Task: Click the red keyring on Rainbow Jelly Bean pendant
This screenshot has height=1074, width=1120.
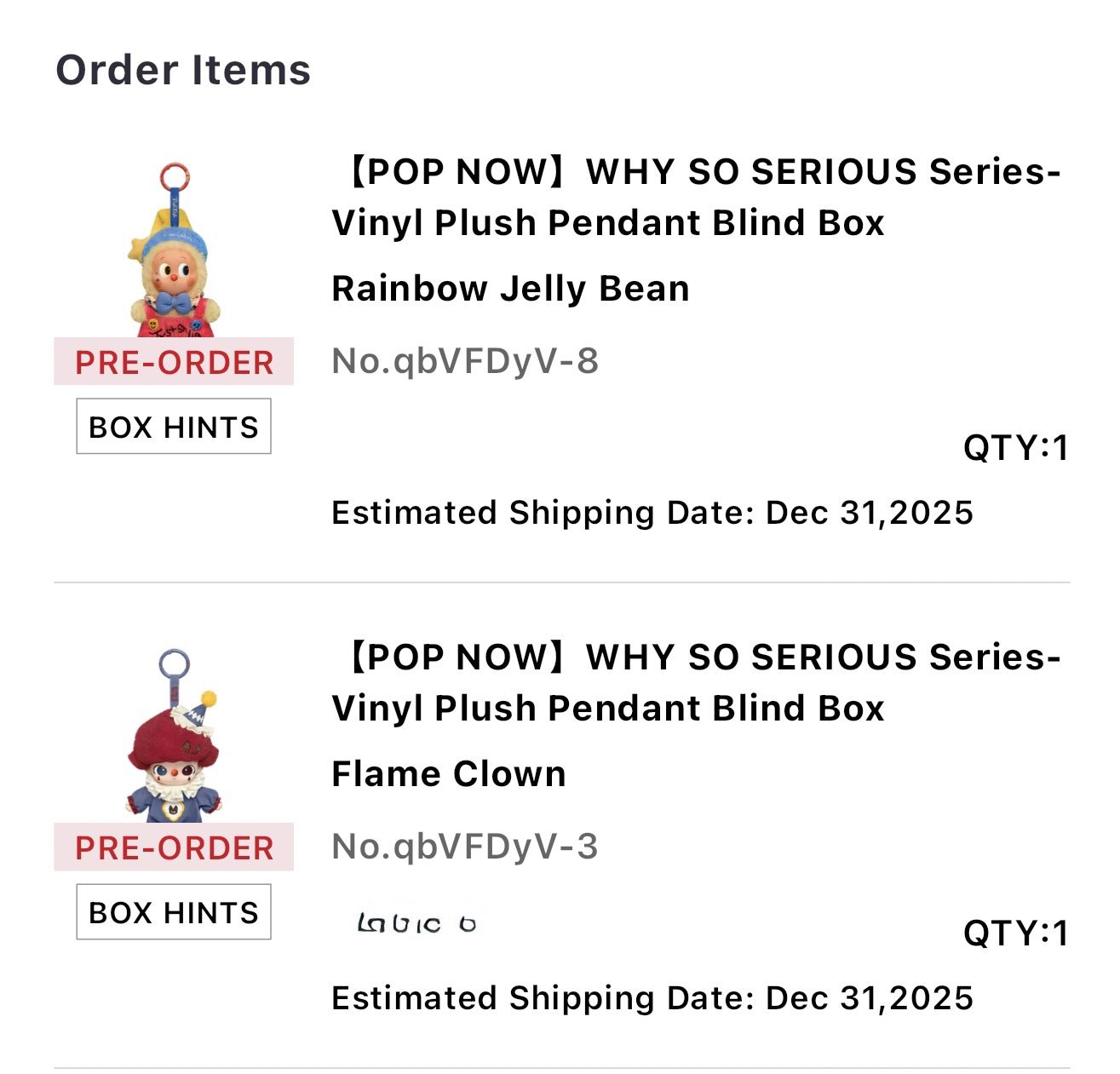Action: pyautogui.click(x=175, y=178)
